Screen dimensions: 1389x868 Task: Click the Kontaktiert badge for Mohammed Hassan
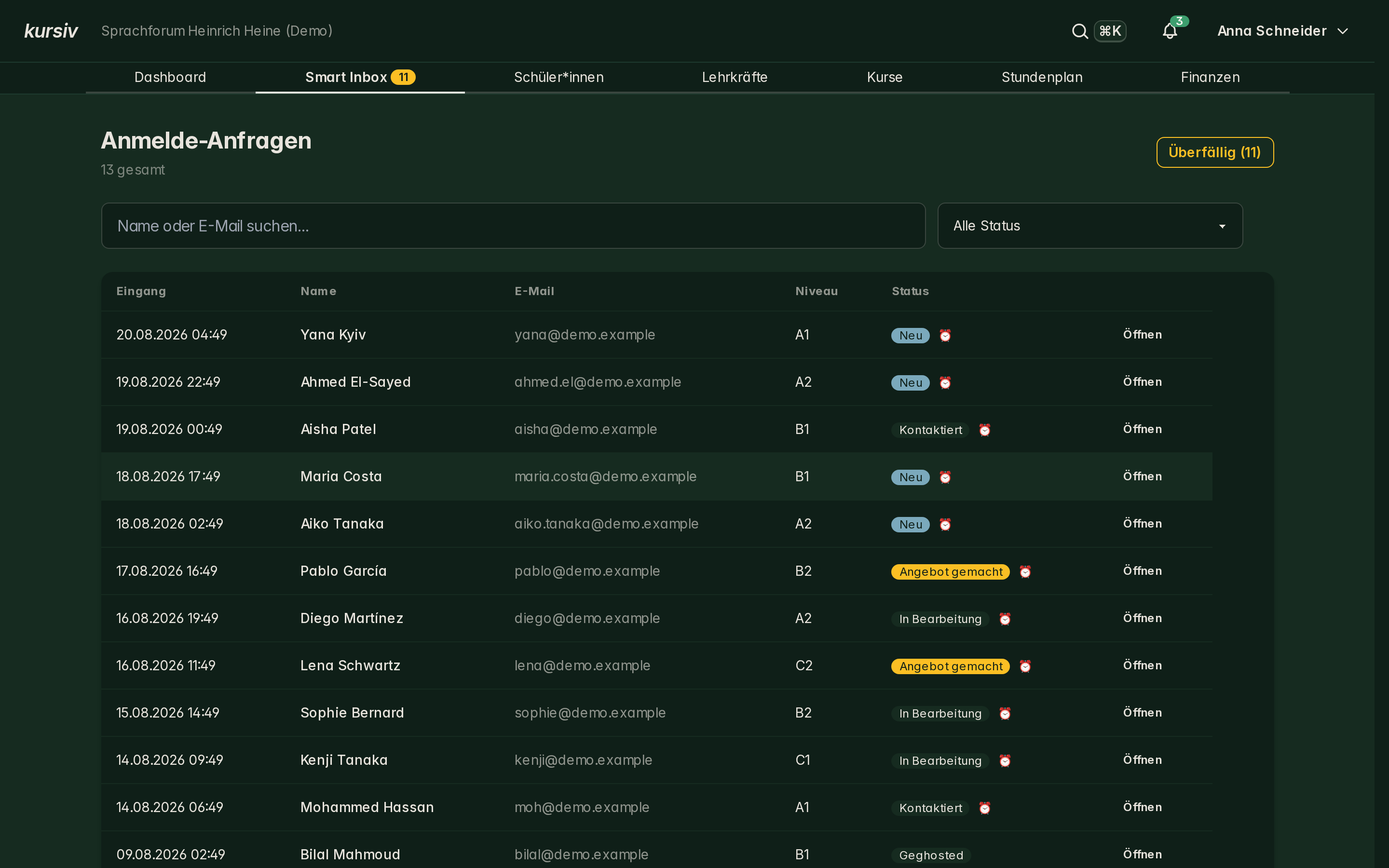[930, 808]
